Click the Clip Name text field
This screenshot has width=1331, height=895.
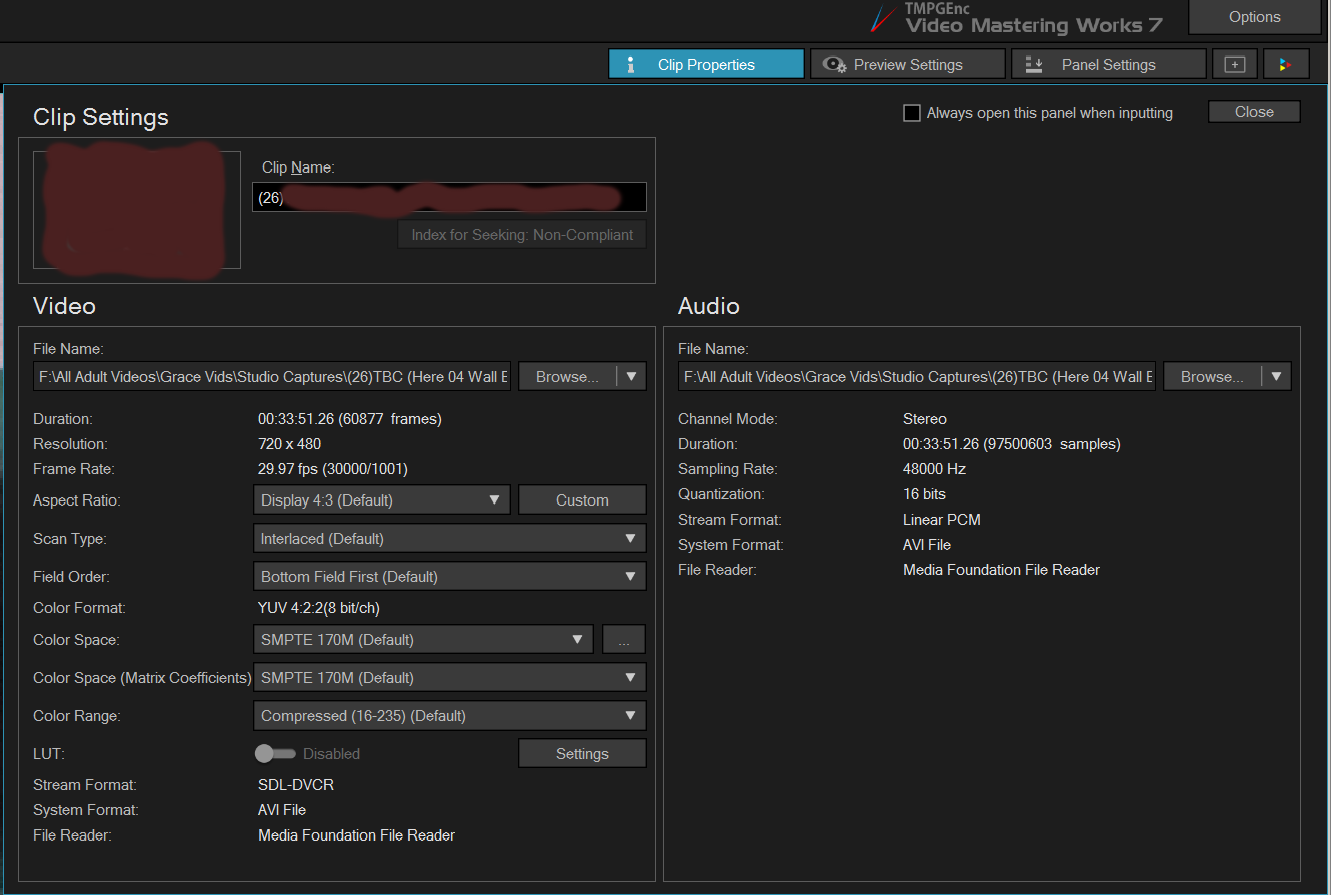click(449, 198)
